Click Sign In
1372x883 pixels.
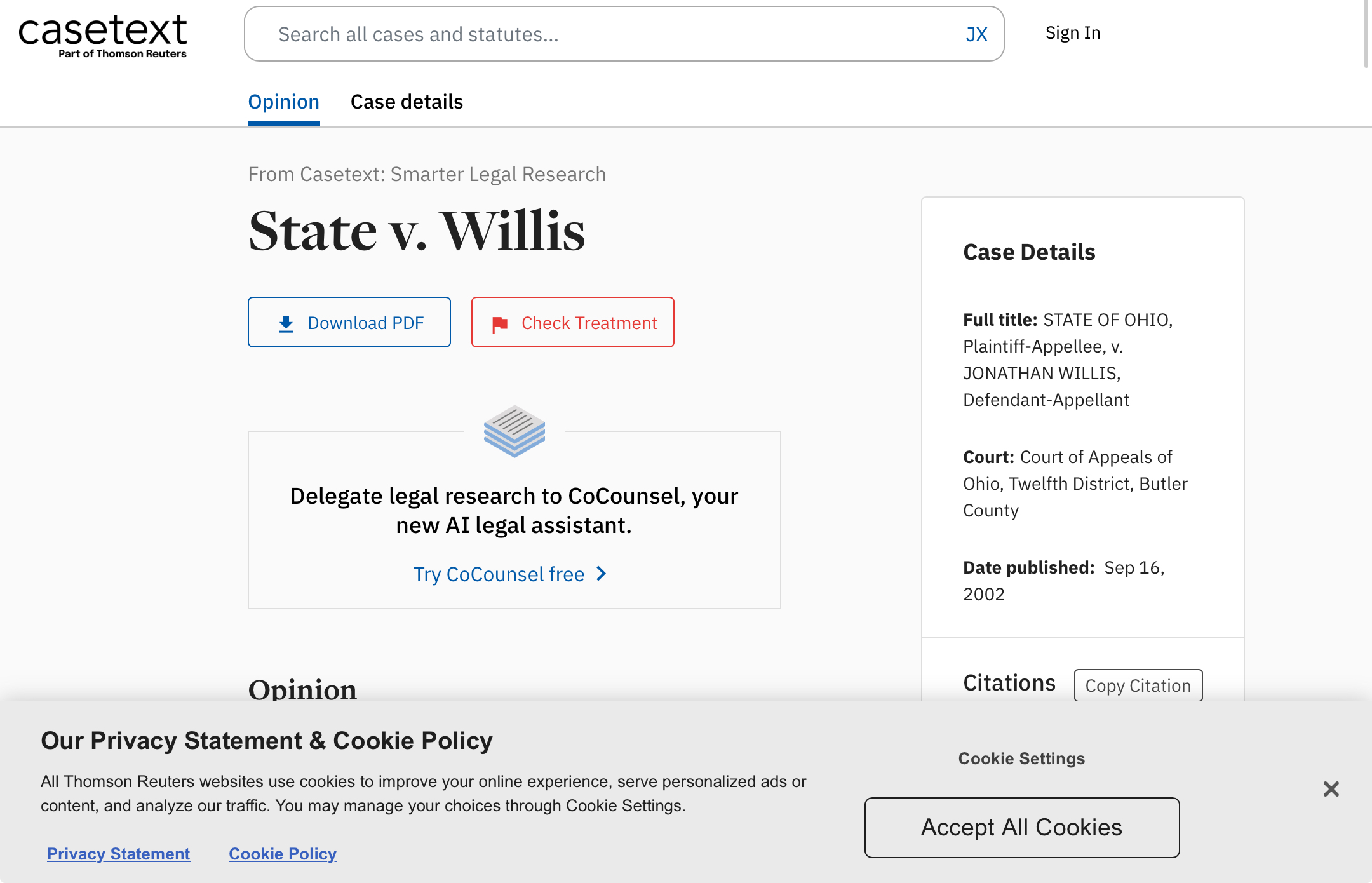(x=1073, y=33)
